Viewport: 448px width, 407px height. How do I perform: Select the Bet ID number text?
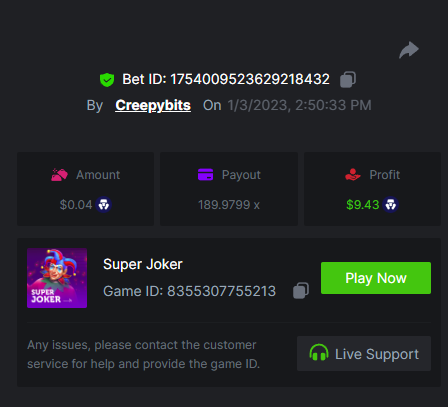pyautogui.click(x=250, y=79)
